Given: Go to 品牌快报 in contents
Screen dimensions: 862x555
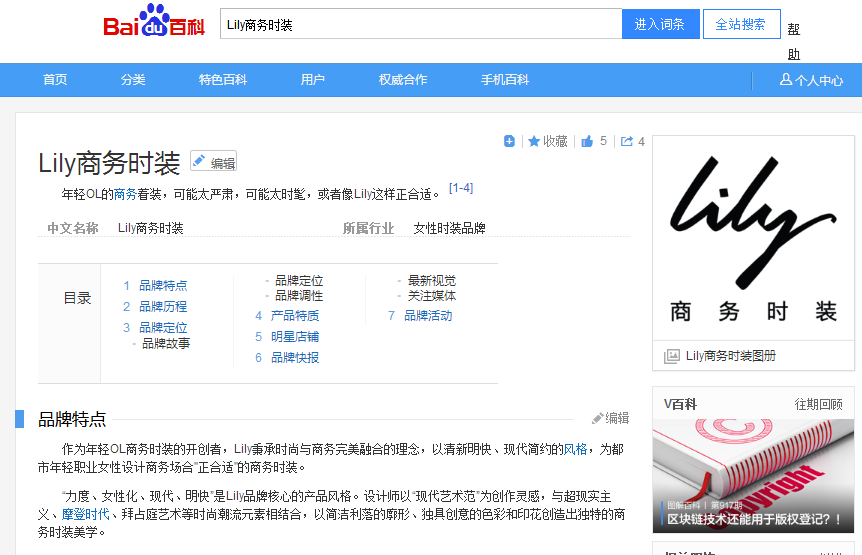Looking at the screenshot, I should 295,358.
